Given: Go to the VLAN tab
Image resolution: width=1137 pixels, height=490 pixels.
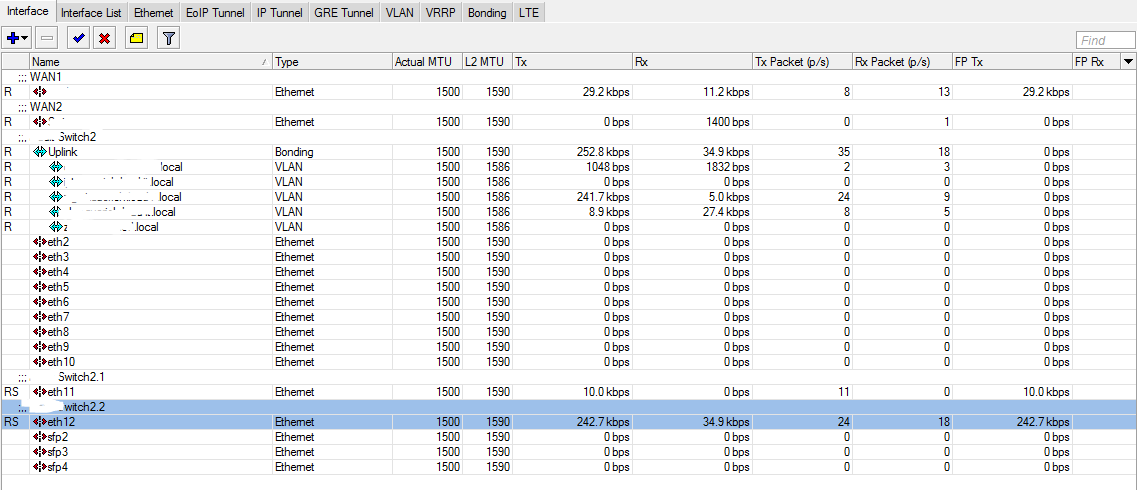Looking at the screenshot, I should click(x=400, y=12).
